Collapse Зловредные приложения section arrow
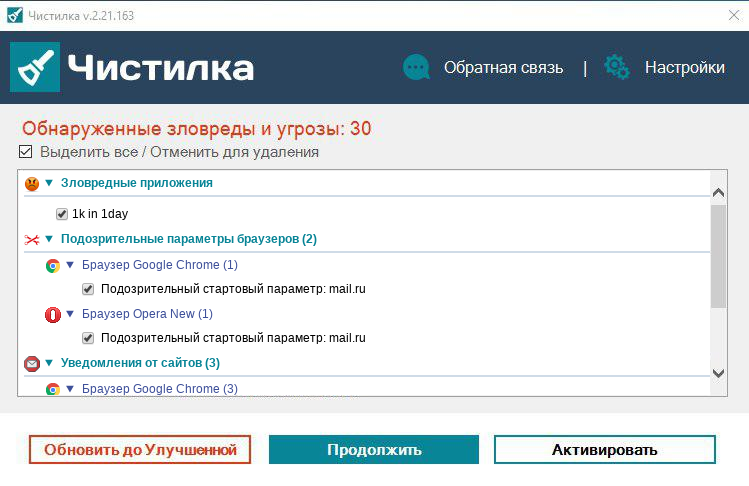The image size is (749, 486). (x=49, y=183)
